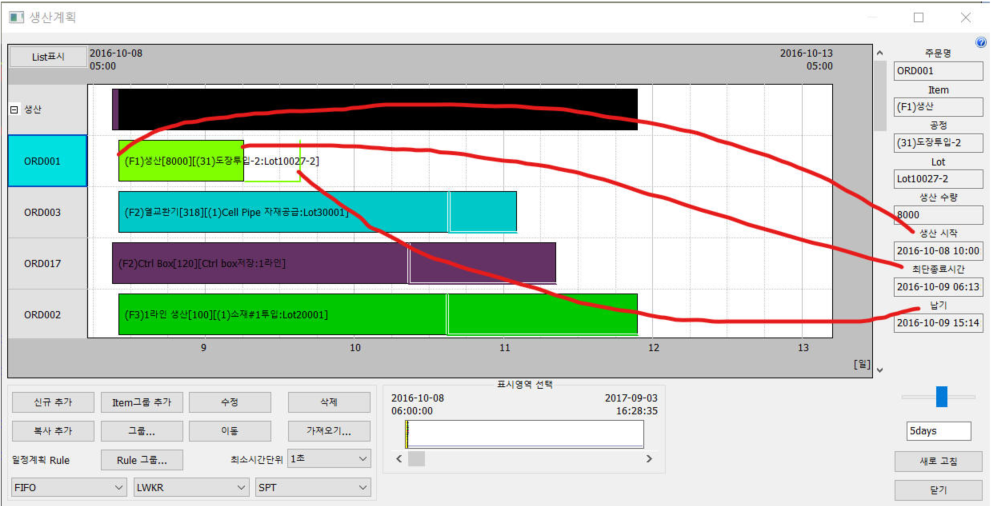Click the 삭제 button
This screenshot has height=507, width=992.
(x=328, y=403)
